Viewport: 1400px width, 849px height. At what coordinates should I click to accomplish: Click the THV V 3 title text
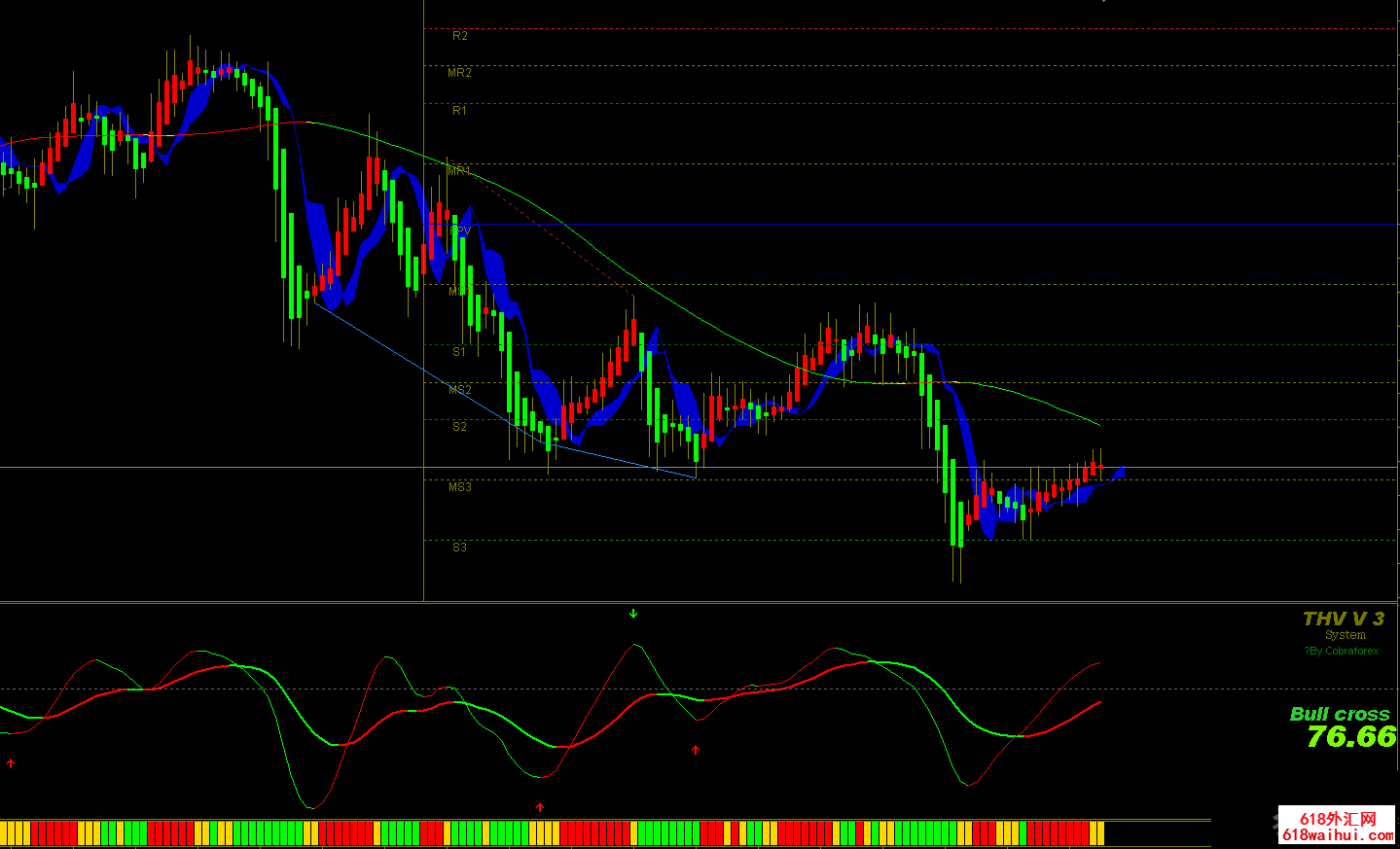[x=1343, y=619]
